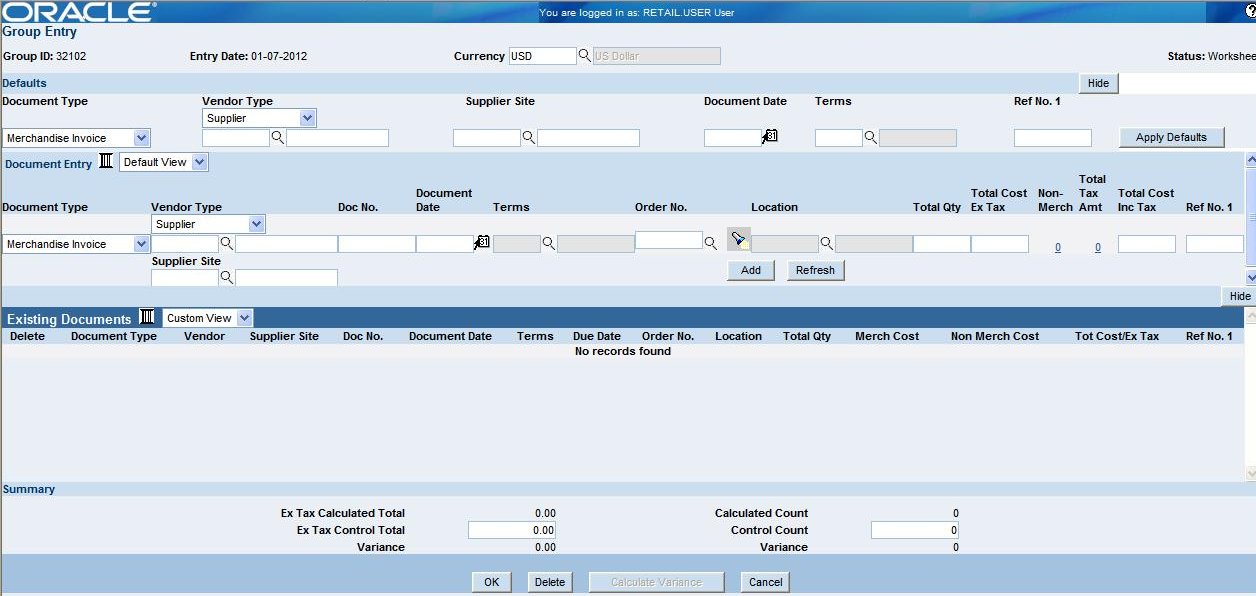Focus the Order No. input field
The width and height of the screenshot is (1256, 596).
[x=669, y=240]
